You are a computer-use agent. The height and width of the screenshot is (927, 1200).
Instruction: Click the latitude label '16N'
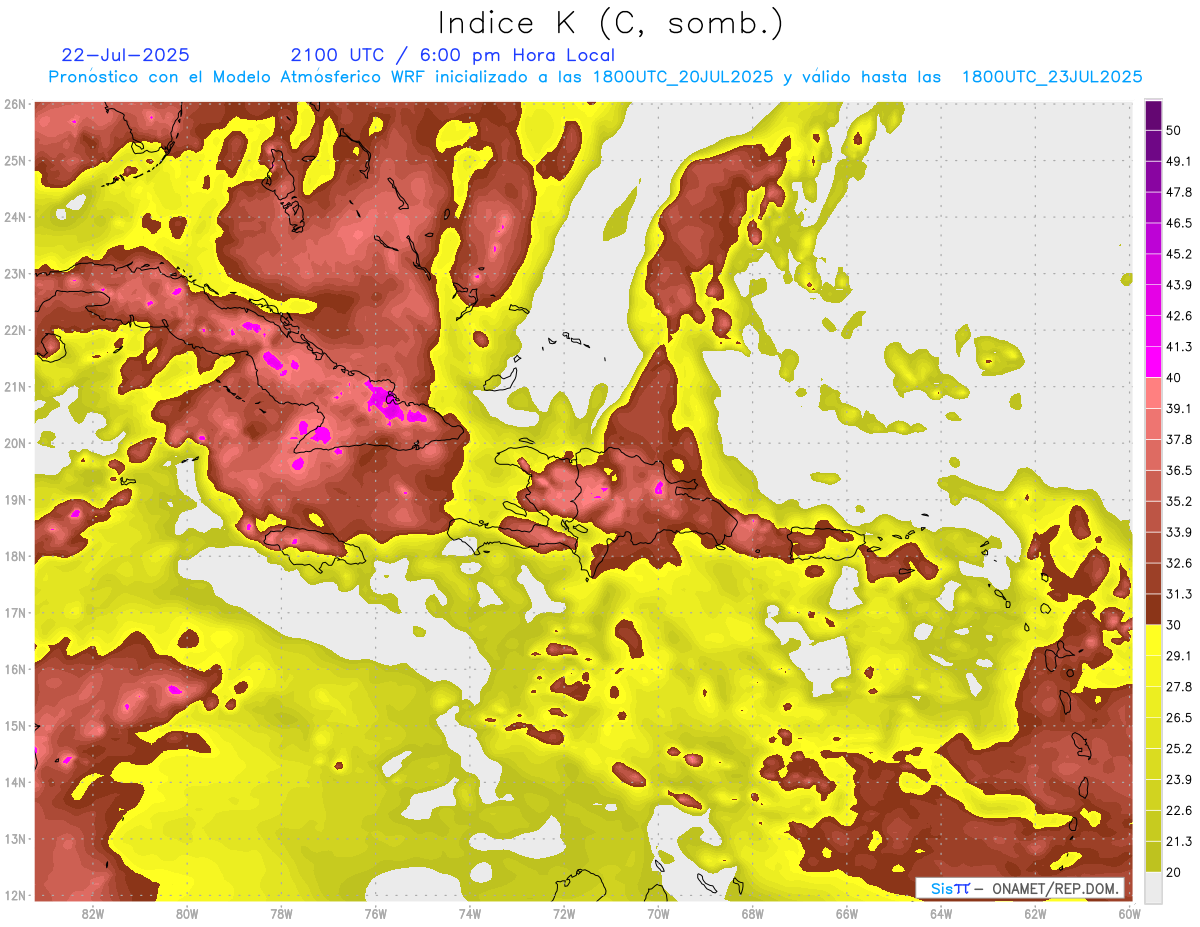15,669
